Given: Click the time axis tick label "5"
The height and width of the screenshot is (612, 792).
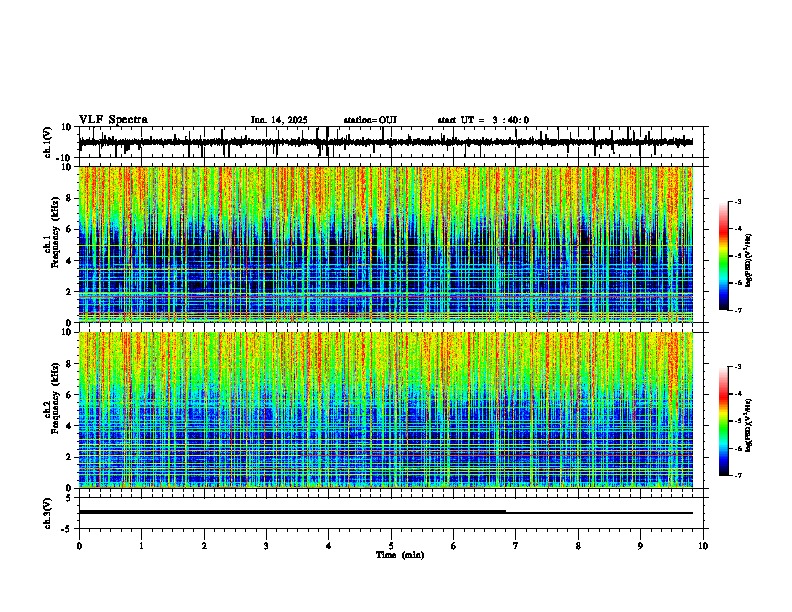Looking at the screenshot, I should (x=391, y=546).
